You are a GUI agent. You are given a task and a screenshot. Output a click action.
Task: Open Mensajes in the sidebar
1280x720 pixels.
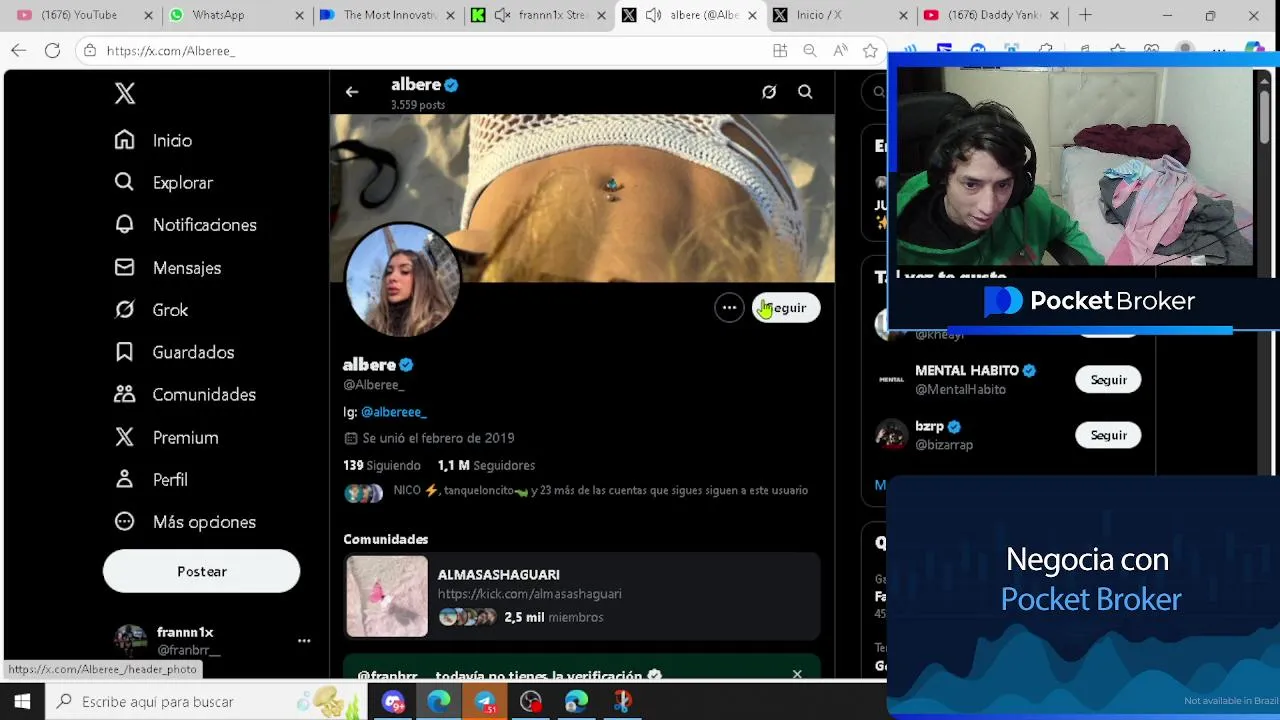(x=167, y=268)
